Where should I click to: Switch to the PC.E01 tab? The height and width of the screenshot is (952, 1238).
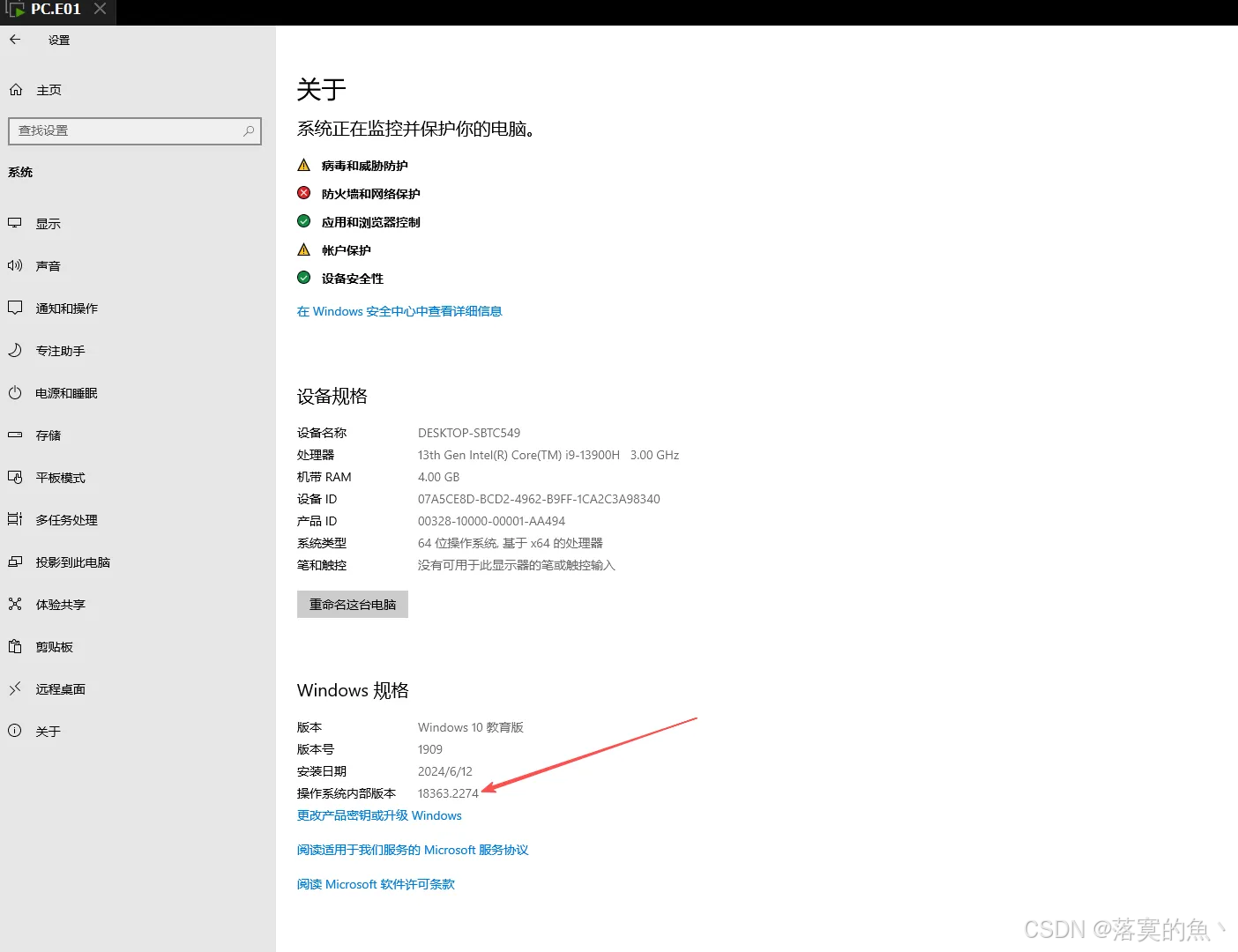[x=56, y=9]
